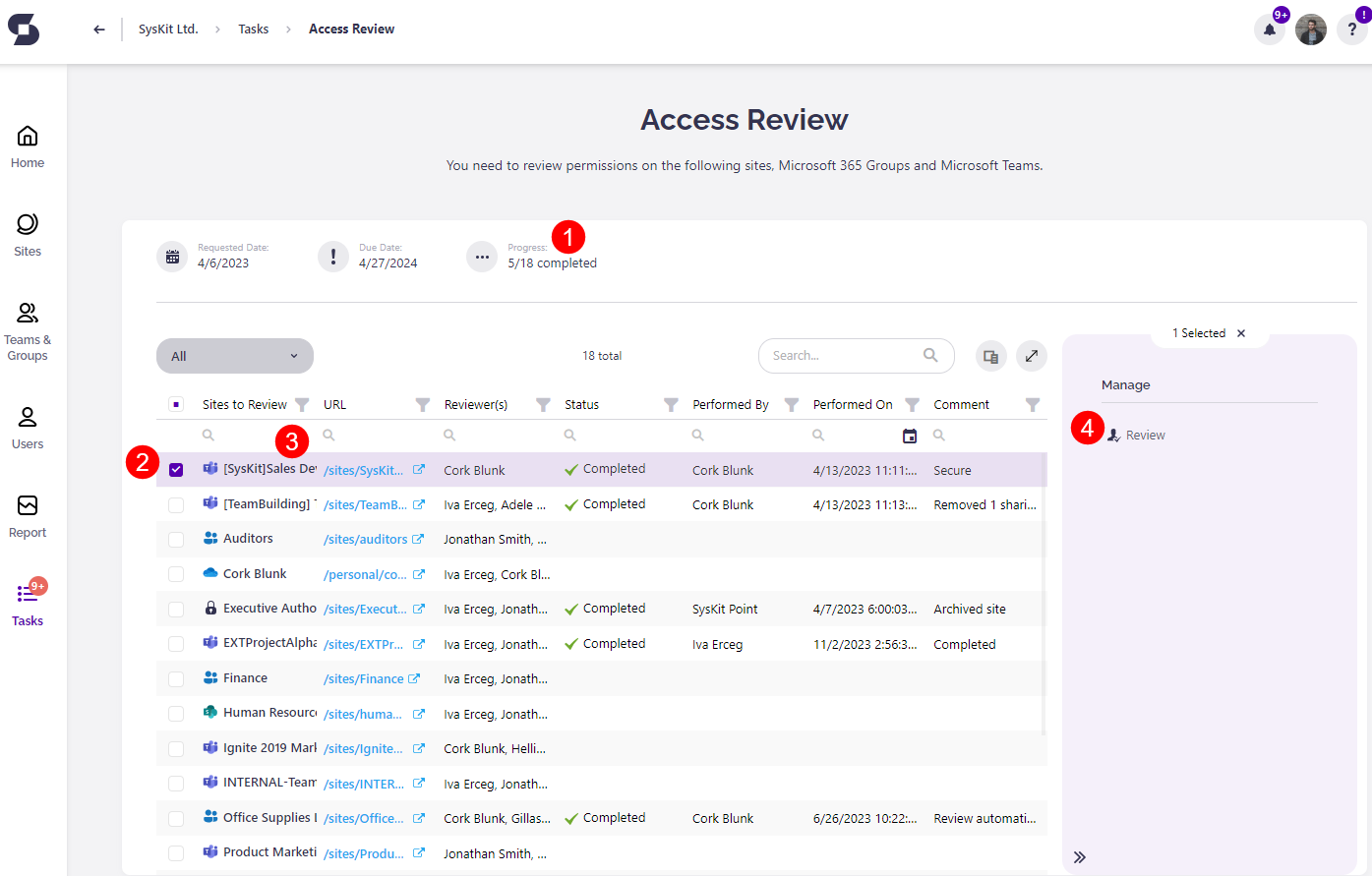Check the select-all checkbox in the header
1372x876 pixels.
point(176,403)
